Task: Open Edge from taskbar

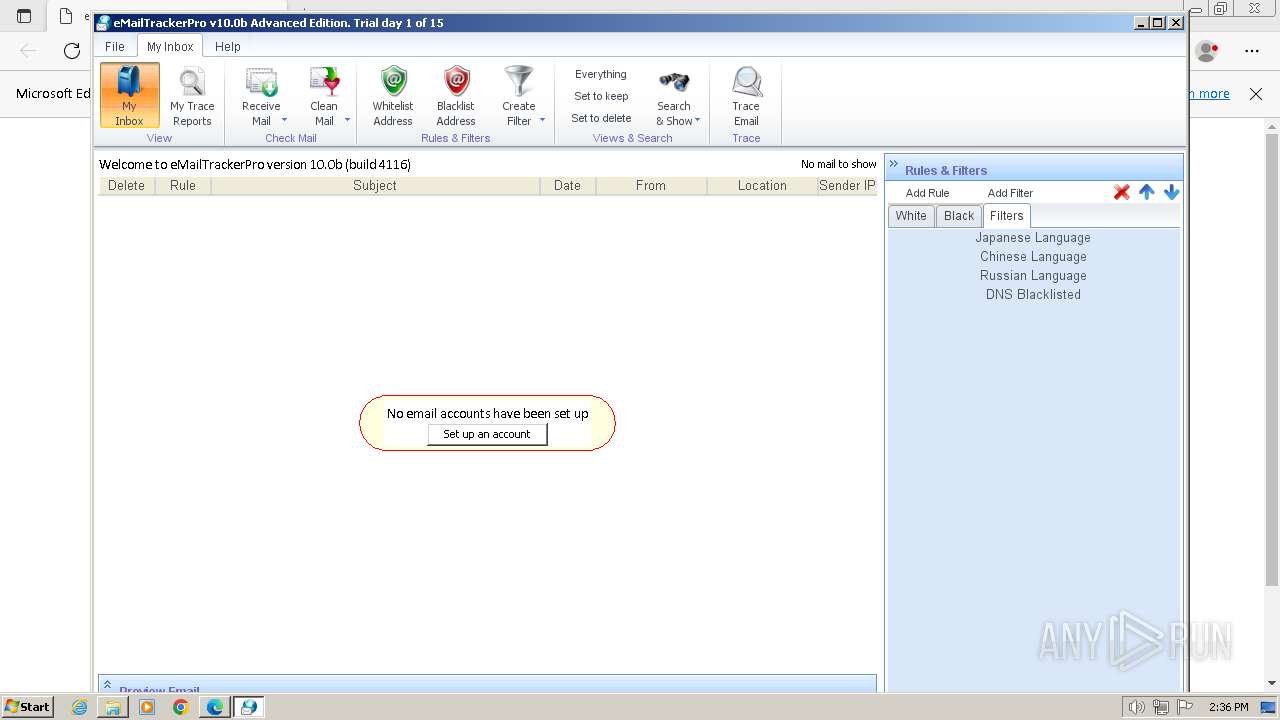Action: (x=214, y=707)
